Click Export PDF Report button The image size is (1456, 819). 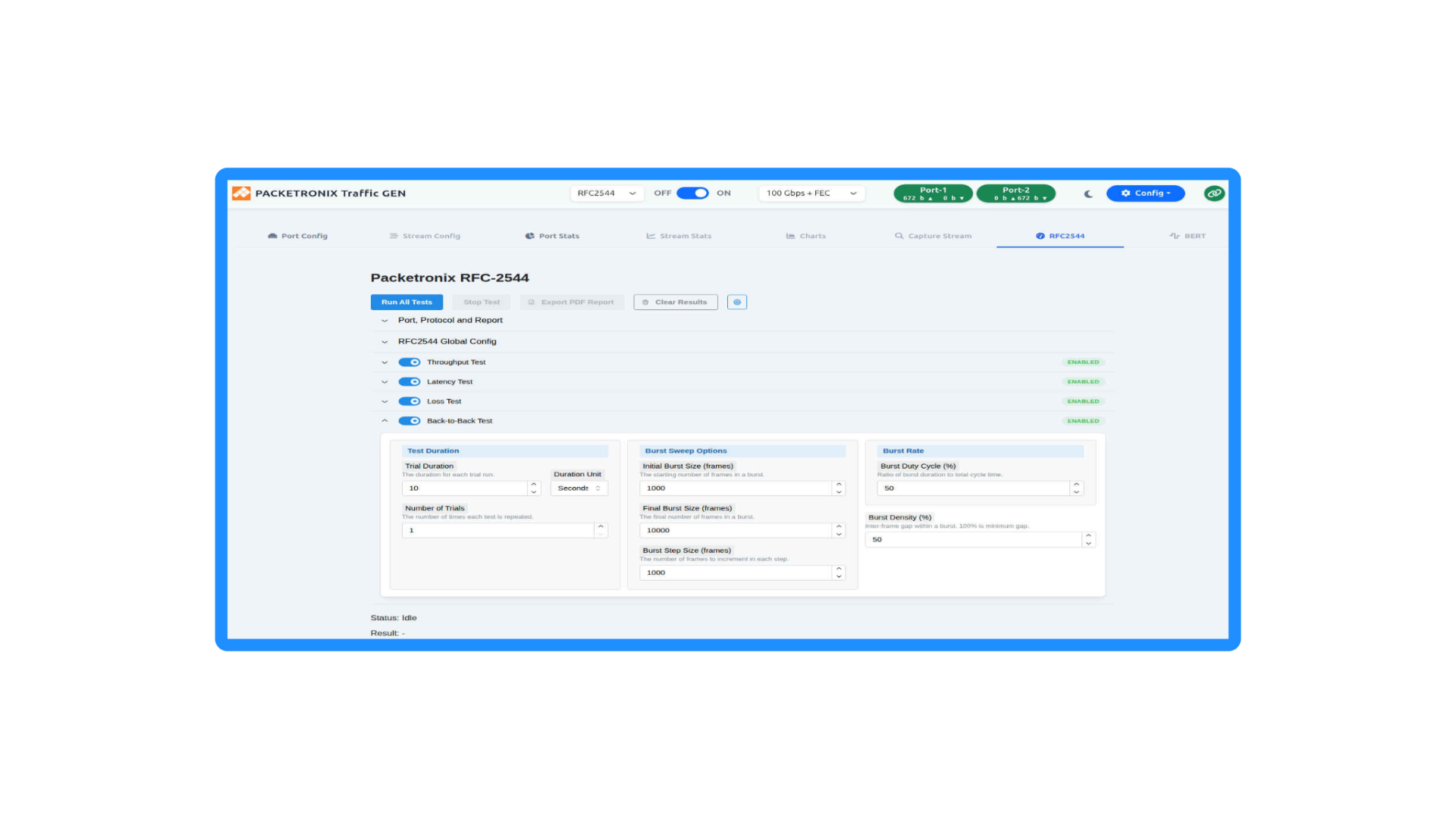[x=572, y=302]
